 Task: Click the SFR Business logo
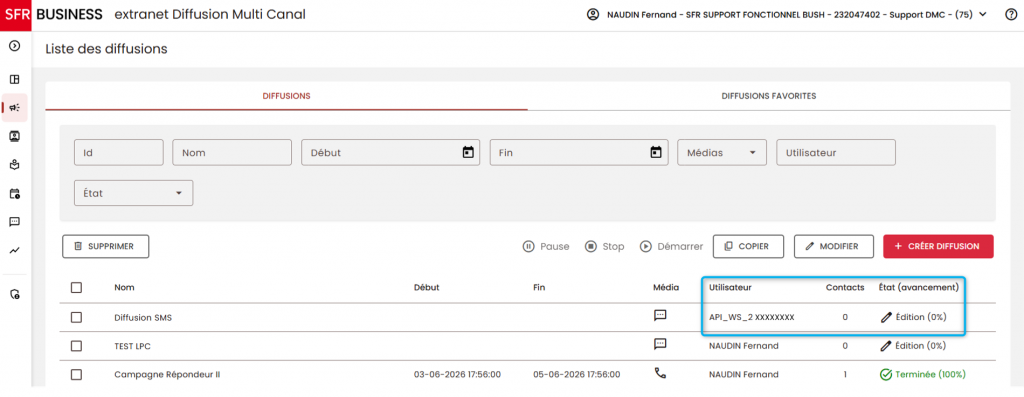pos(52,14)
